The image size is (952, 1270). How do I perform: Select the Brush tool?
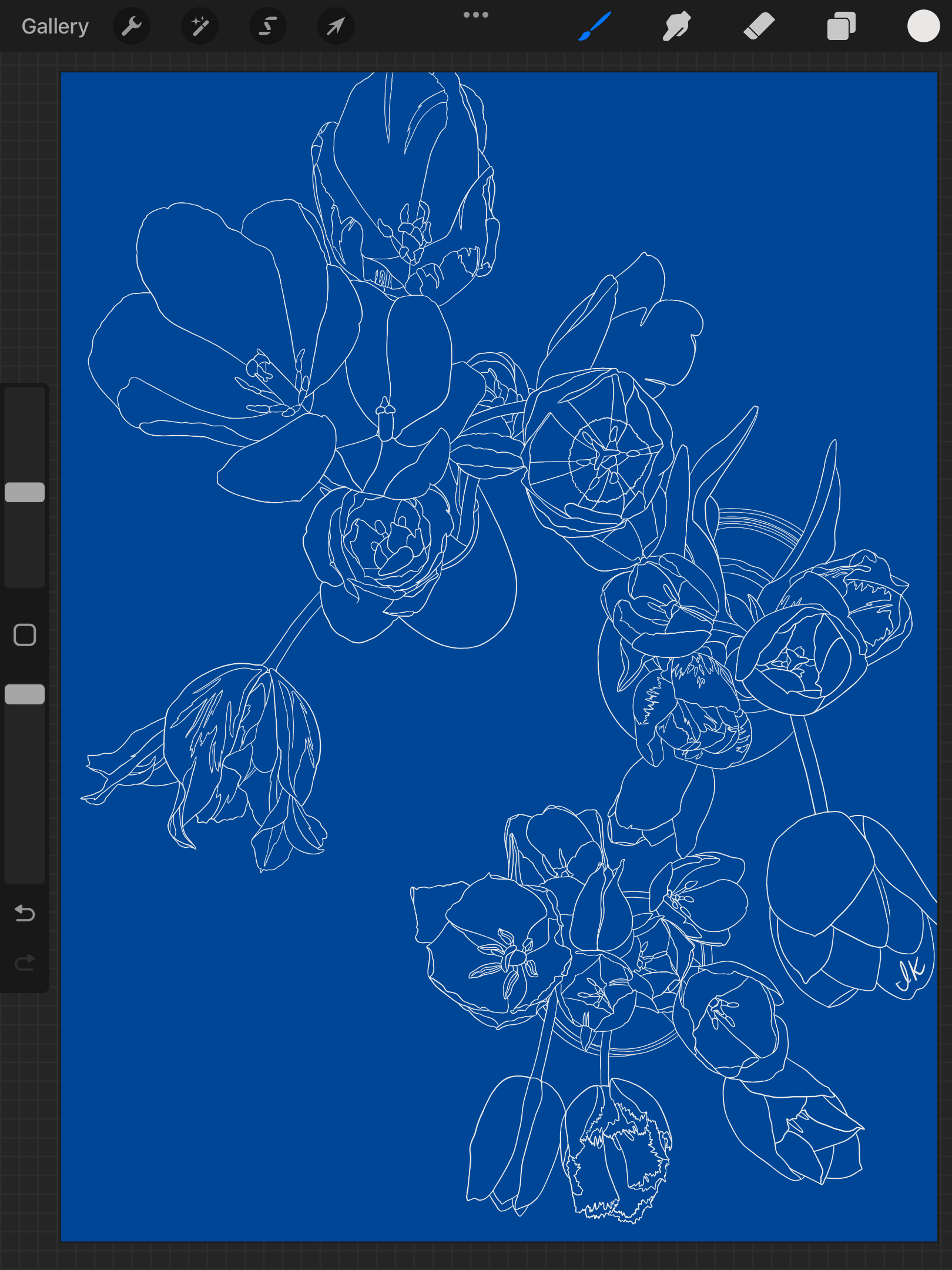pos(595,26)
